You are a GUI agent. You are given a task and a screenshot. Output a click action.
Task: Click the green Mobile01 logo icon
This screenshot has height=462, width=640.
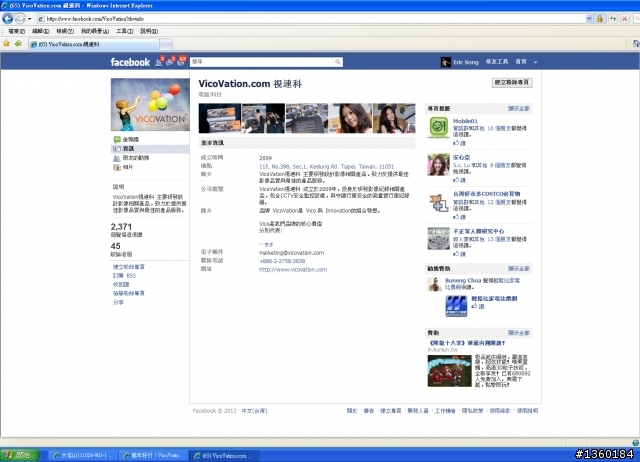pyautogui.click(x=438, y=127)
